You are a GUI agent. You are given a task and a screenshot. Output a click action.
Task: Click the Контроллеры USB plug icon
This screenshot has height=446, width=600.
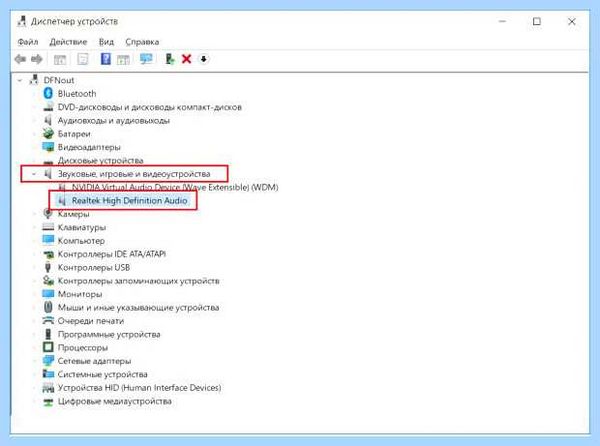pos(48,267)
